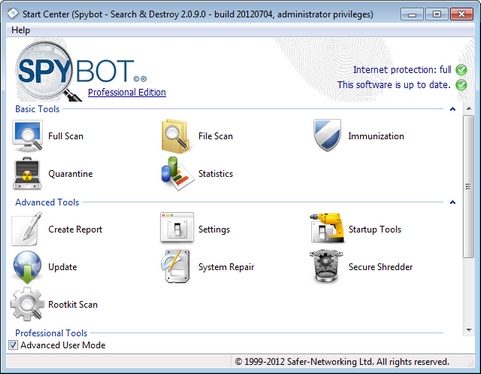
Task: Click the Settings label
Action: click(214, 229)
